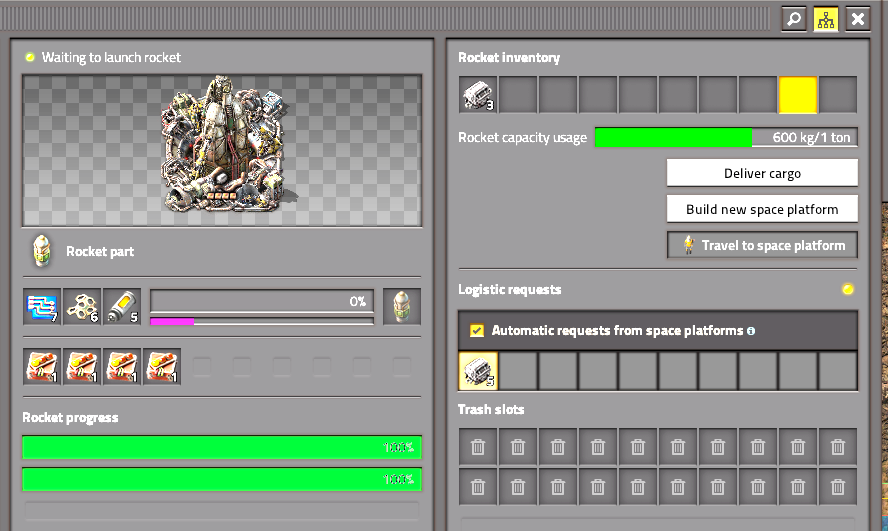Viewport: 888px width, 531px height.
Task: Click the rocket silo preview image
Action: tap(222, 151)
